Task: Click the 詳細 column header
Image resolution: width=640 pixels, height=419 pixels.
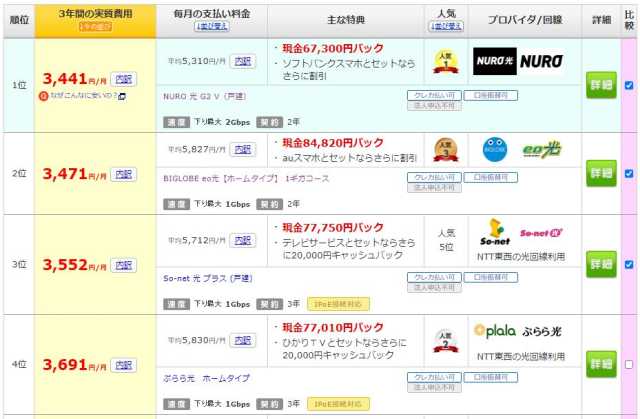Action: (601, 21)
